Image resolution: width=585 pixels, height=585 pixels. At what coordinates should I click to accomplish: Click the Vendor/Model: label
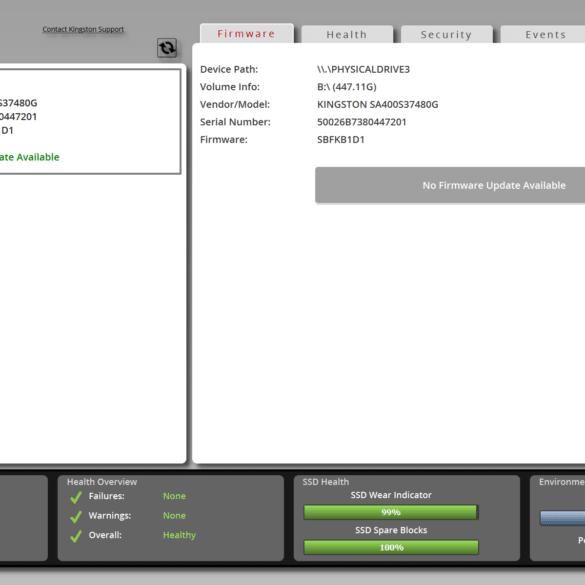(235, 104)
